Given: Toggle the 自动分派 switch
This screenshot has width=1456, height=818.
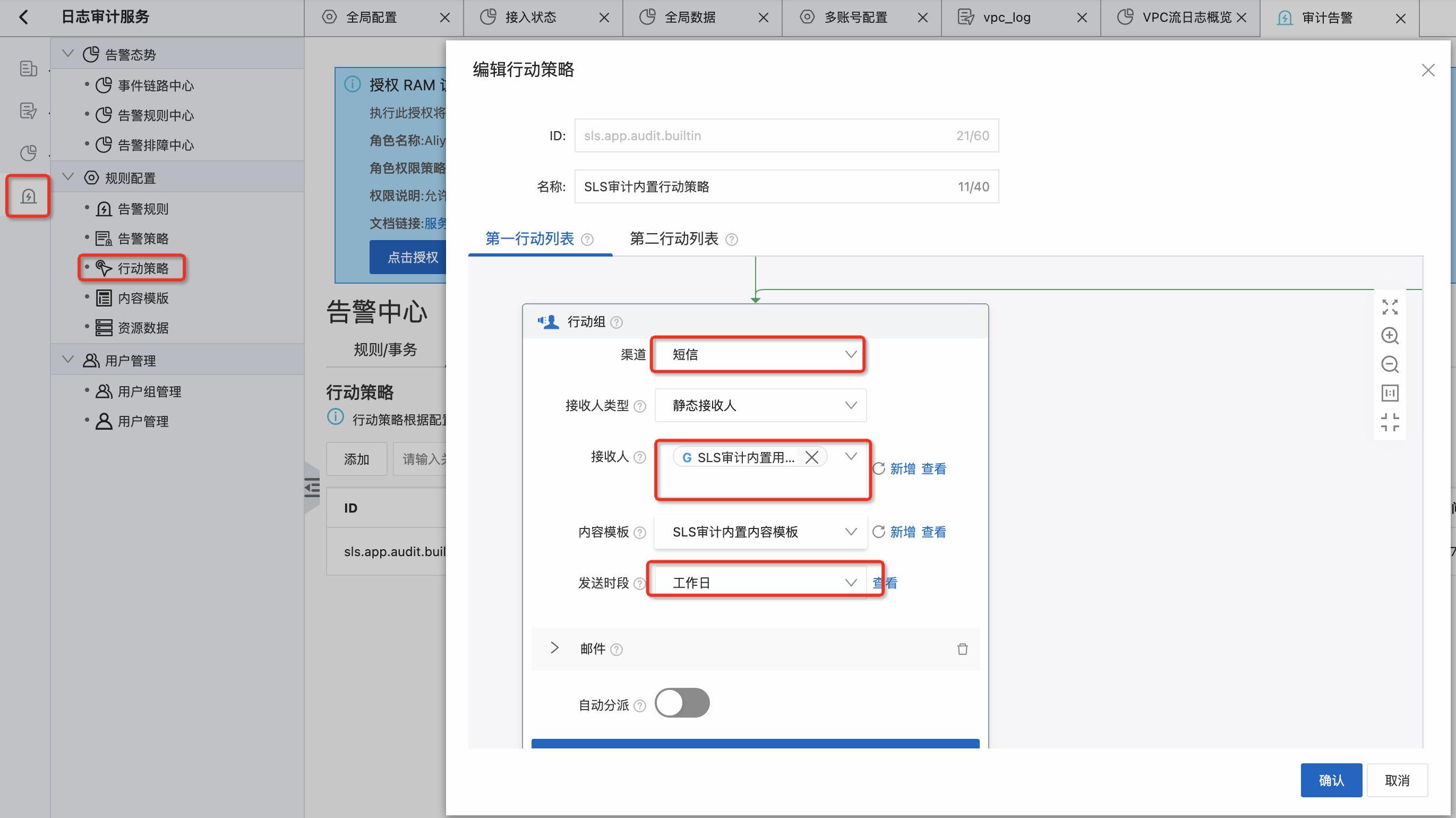Looking at the screenshot, I should tap(682, 703).
